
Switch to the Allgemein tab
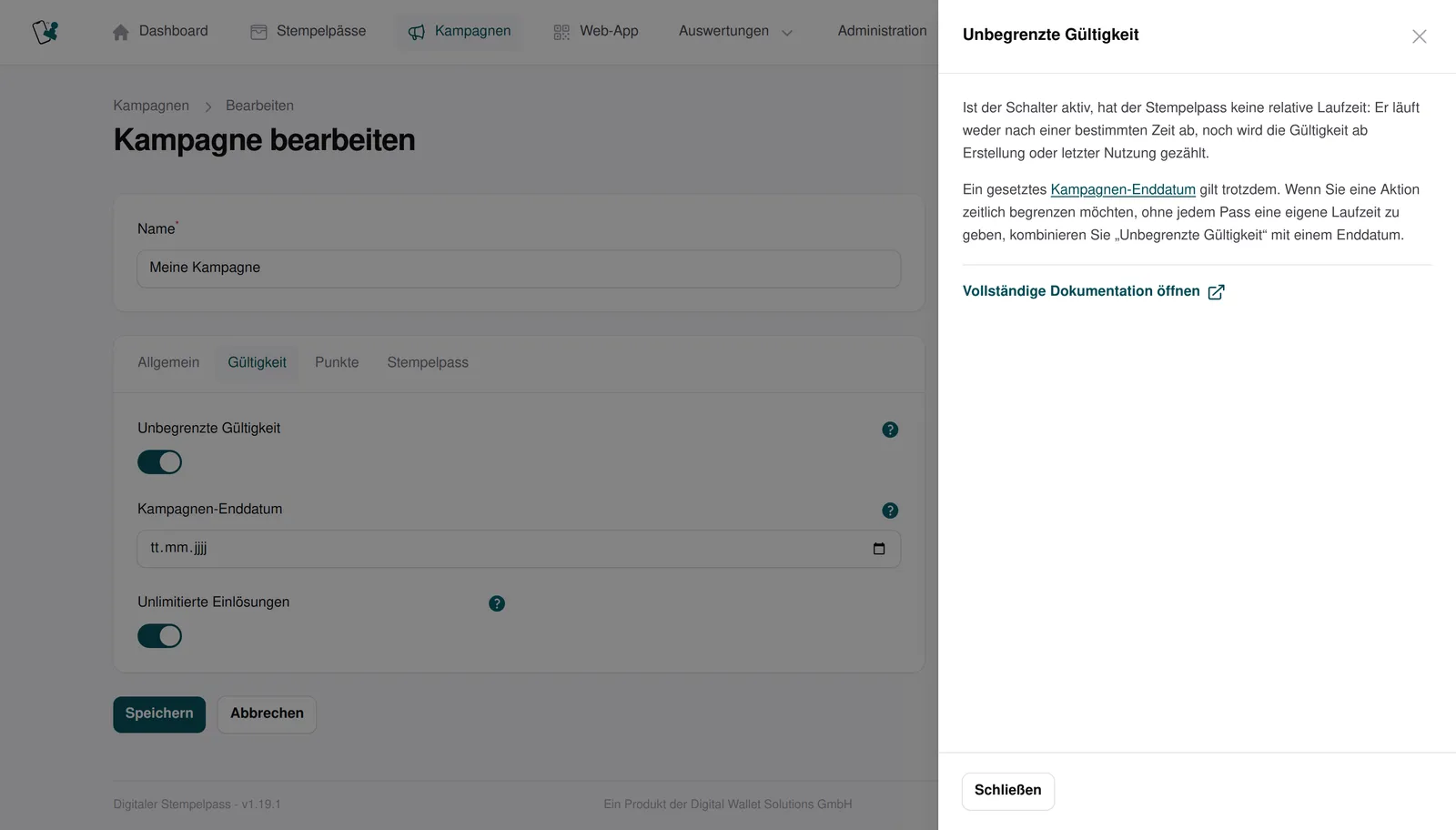click(168, 362)
